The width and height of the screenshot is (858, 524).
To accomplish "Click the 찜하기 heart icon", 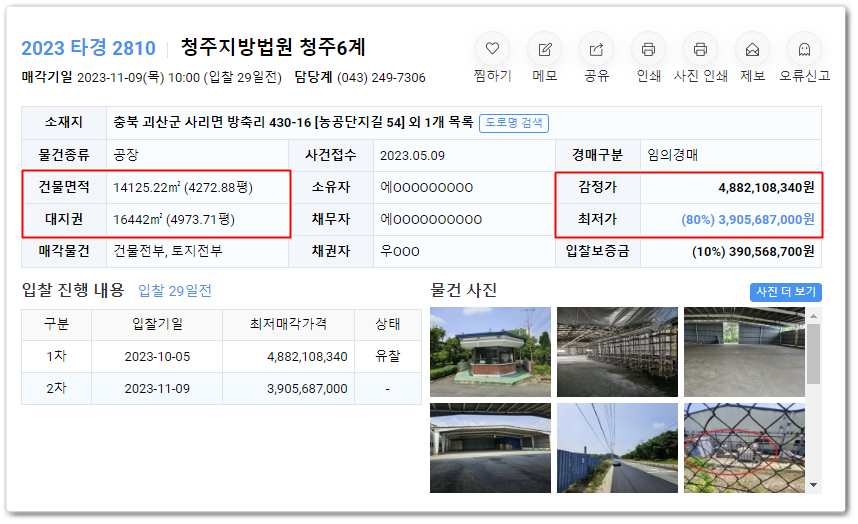I will point(492,49).
